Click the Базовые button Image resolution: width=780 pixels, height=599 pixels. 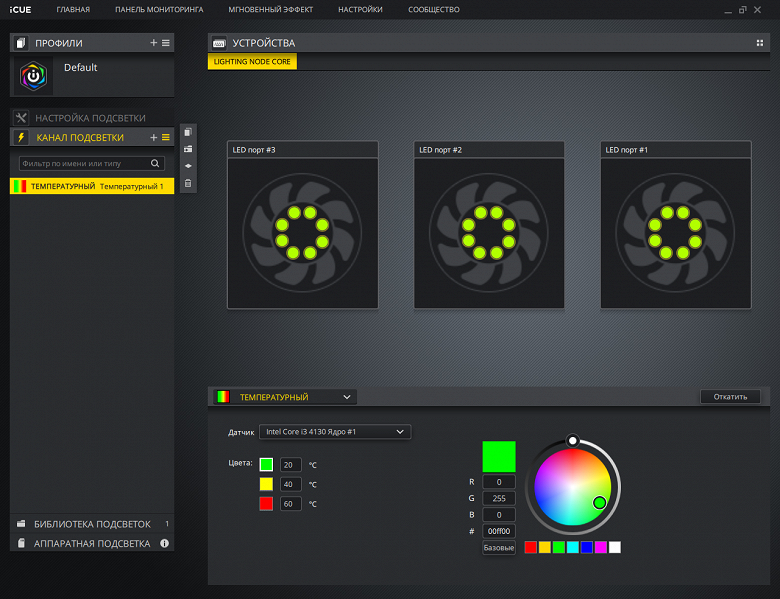[x=499, y=548]
